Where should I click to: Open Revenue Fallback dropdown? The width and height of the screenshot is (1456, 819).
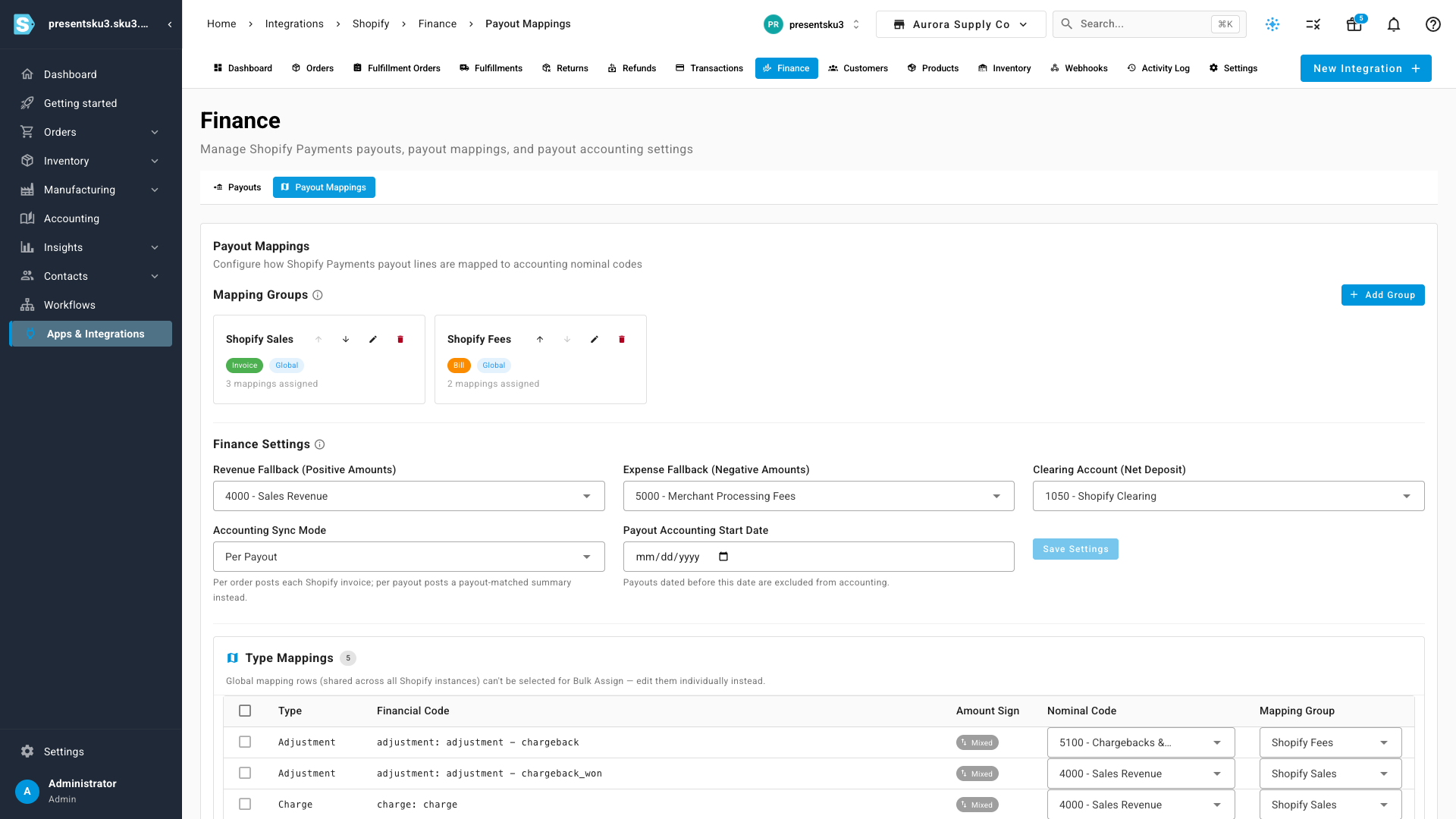[409, 496]
